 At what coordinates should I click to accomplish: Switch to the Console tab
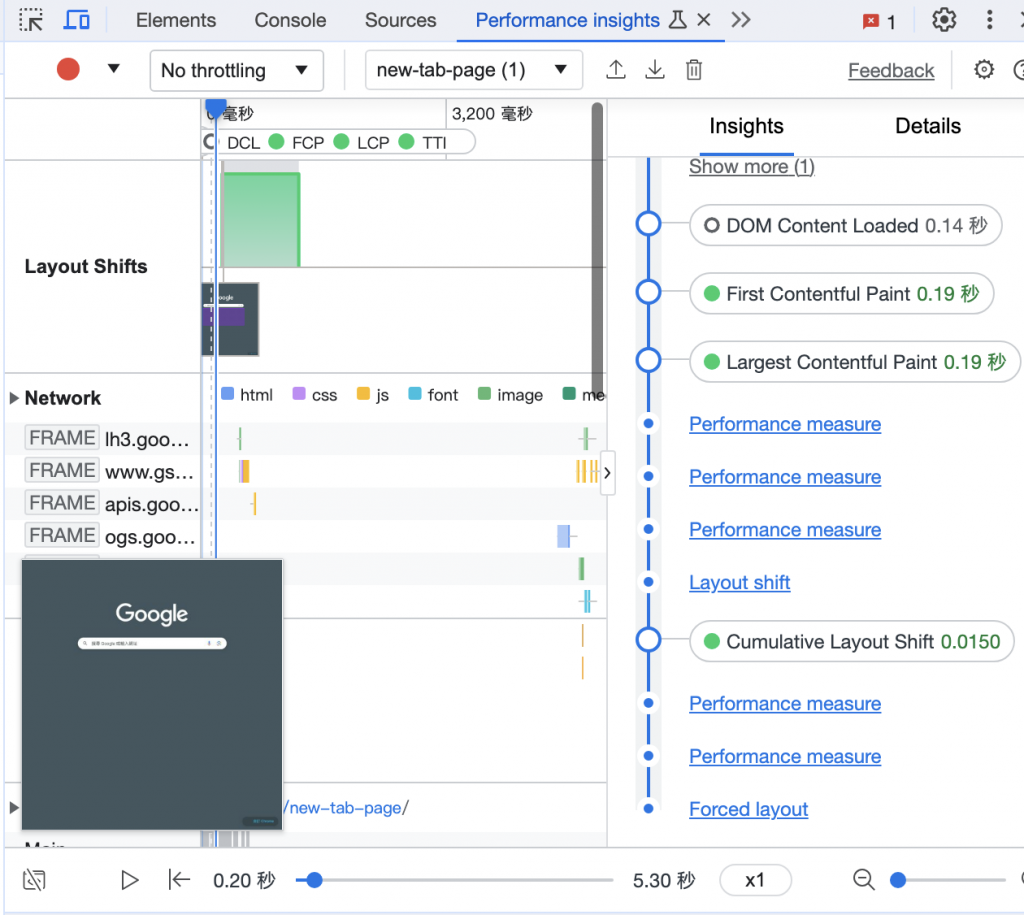[x=290, y=20]
